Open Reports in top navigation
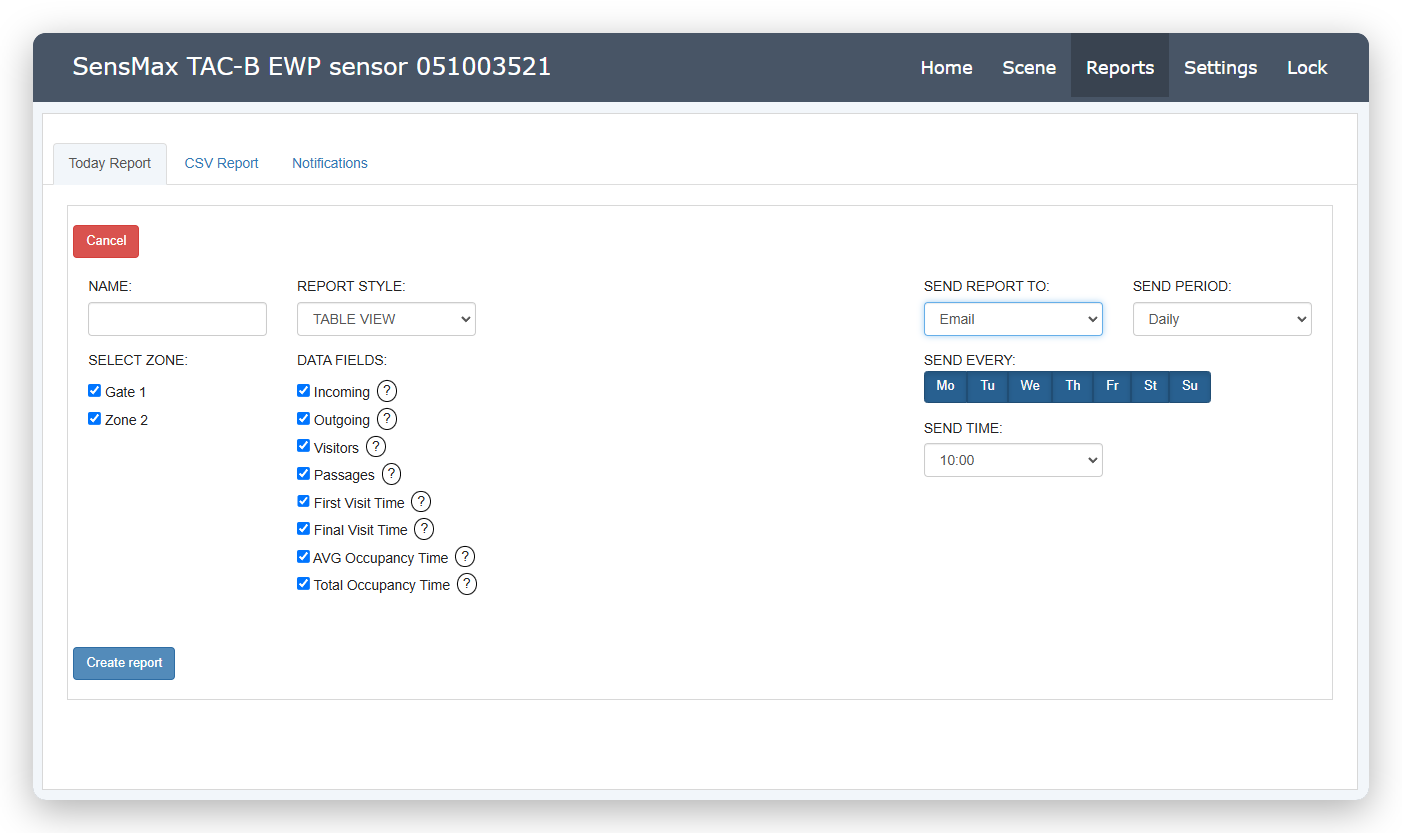The height and width of the screenshot is (833, 1402). pyautogui.click(x=1120, y=66)
